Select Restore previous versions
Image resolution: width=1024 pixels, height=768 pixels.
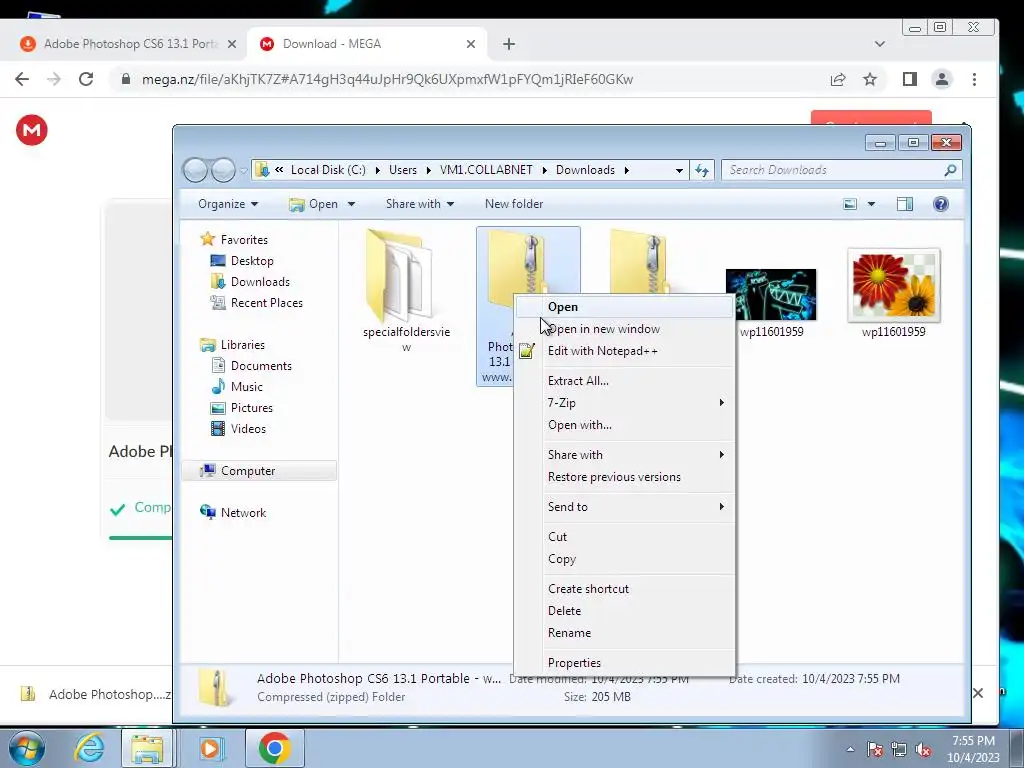coord(624,477)
